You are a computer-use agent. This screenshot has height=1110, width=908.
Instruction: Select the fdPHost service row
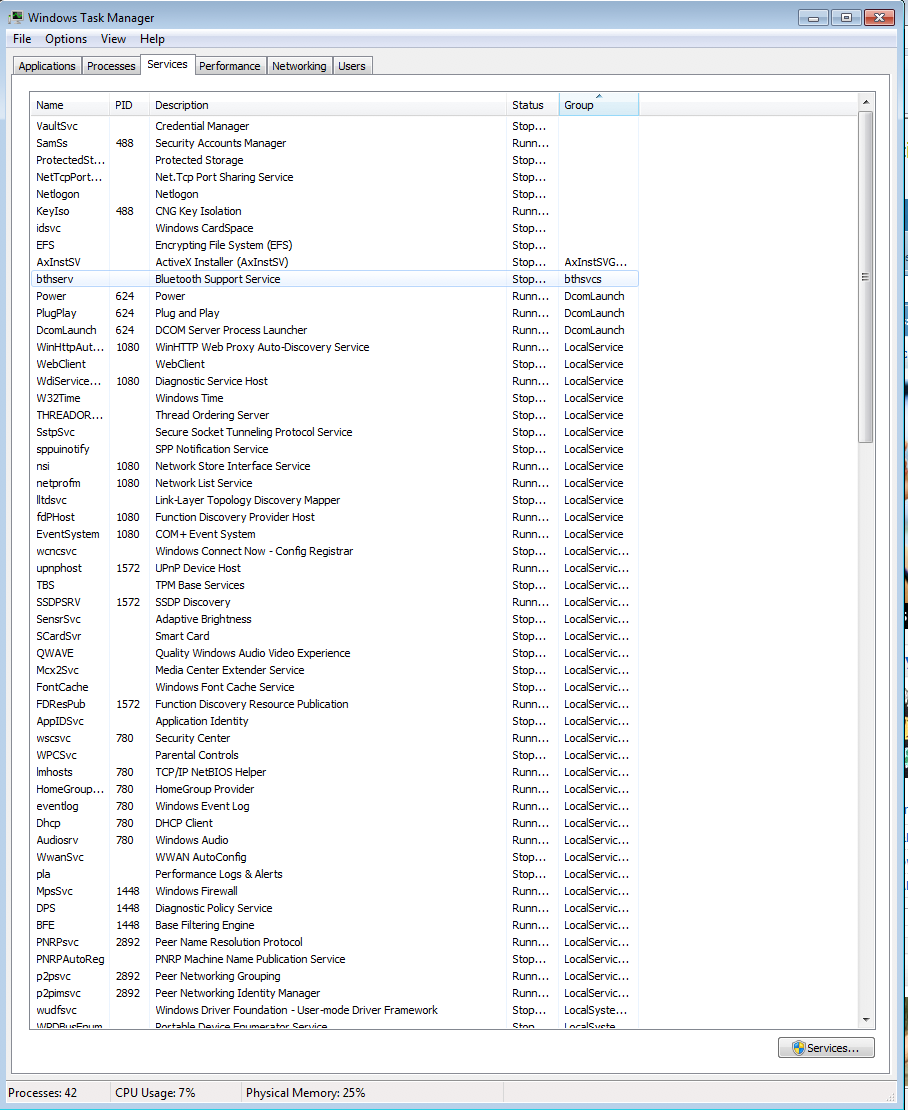click(x=335, y=517)
